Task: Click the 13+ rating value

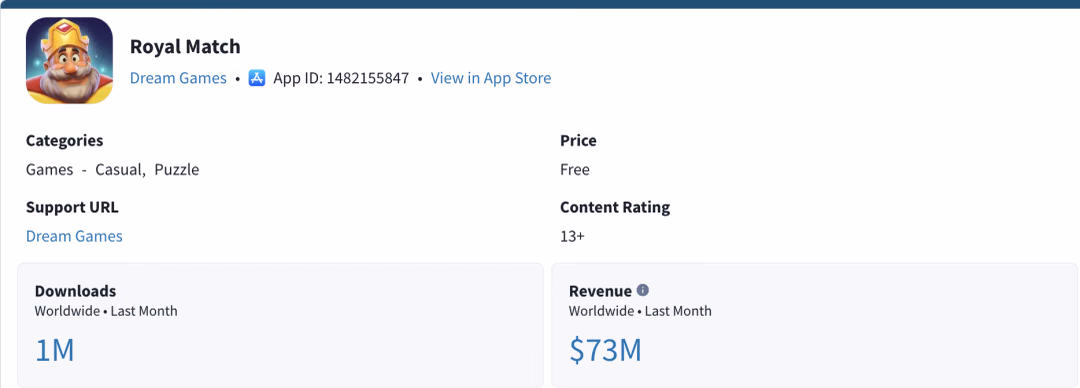Action: pos(572,236)
